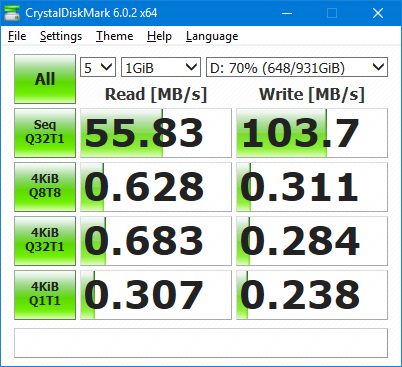
Task: Click the 4KiB Q32T1 read result 0.683
Action: click(156, 241)
